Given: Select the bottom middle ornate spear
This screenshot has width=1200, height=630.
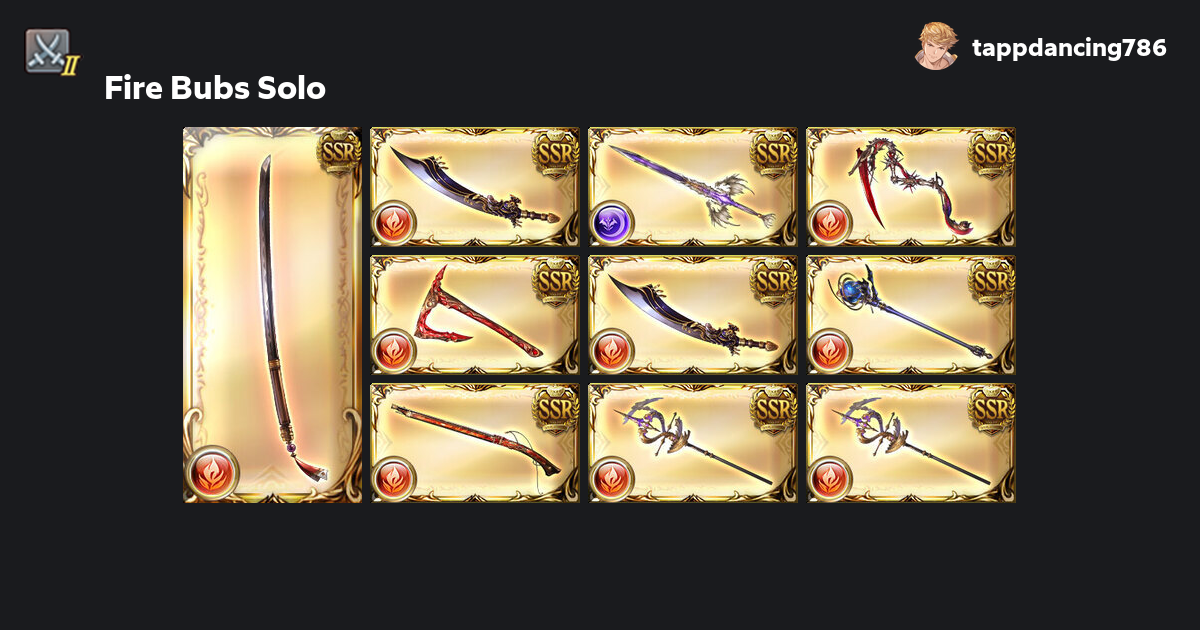Looking at the screenshot, I should click(x=692, y=443).
